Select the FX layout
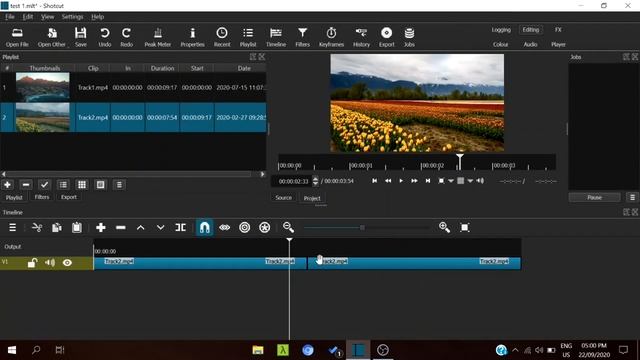 click(x=558, y=30)
